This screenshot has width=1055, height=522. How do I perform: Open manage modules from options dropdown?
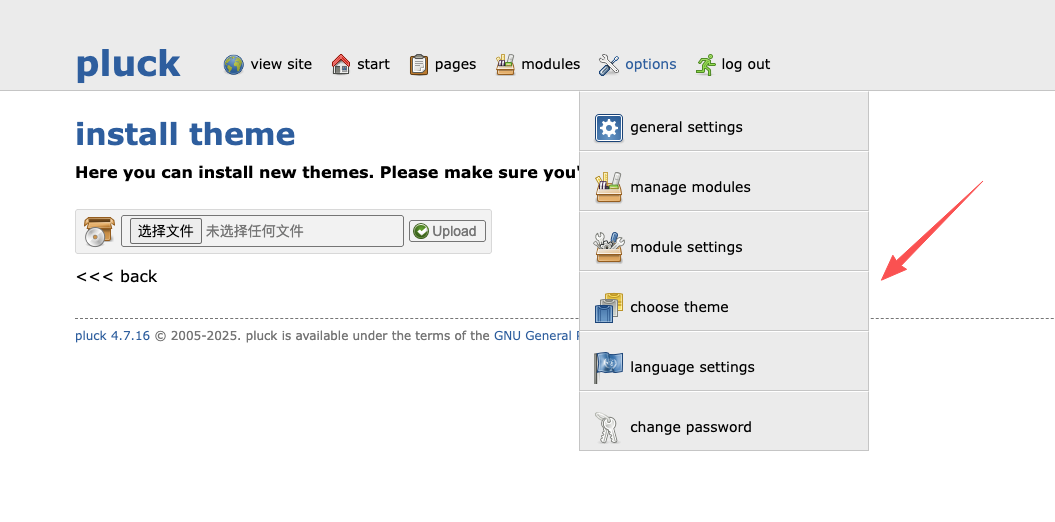tap(690, 188)
